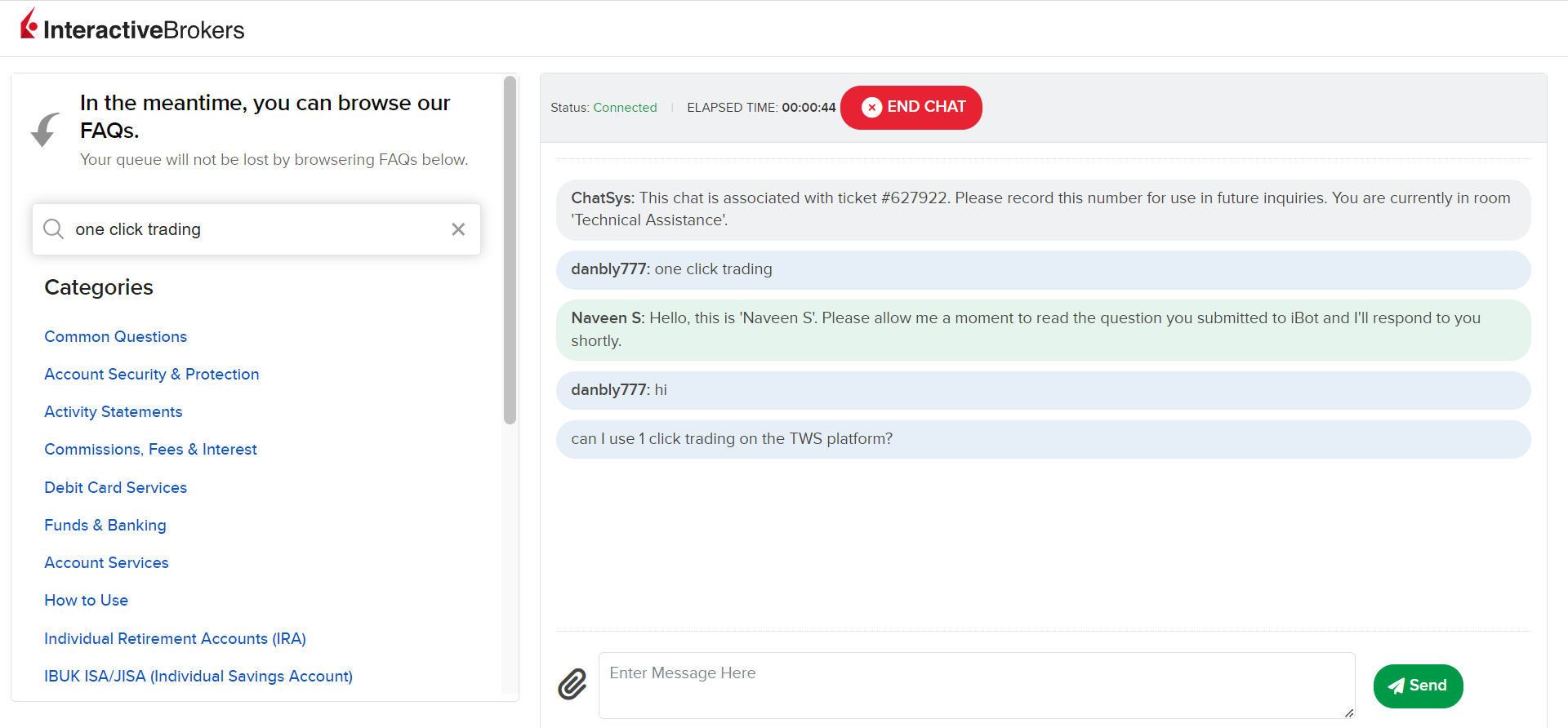This screenshot has height=728, width=1568.
Task: Click the Connected status text
Action: pos(625,108)
